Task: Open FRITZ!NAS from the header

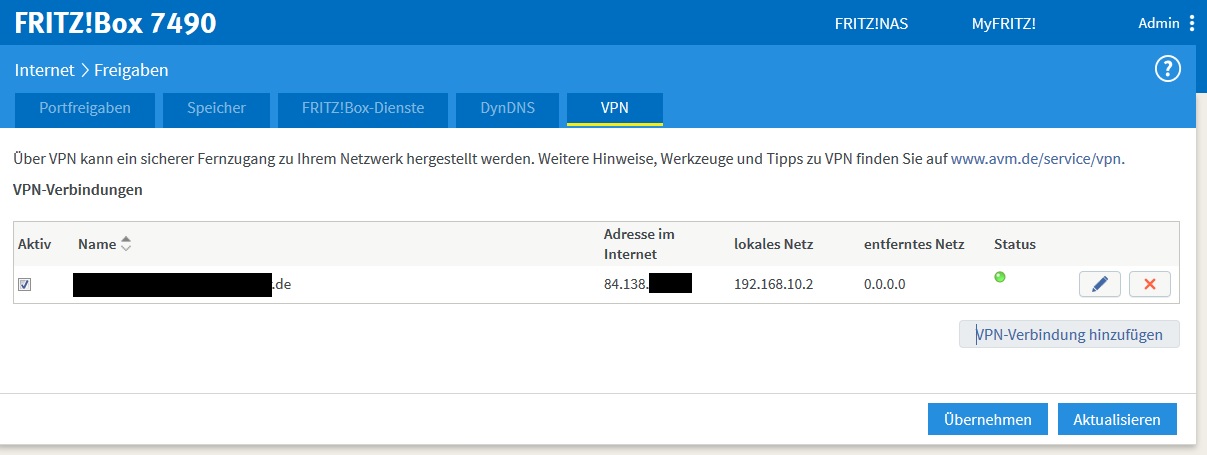Action: pyautogui.click(x=871, y=24)
